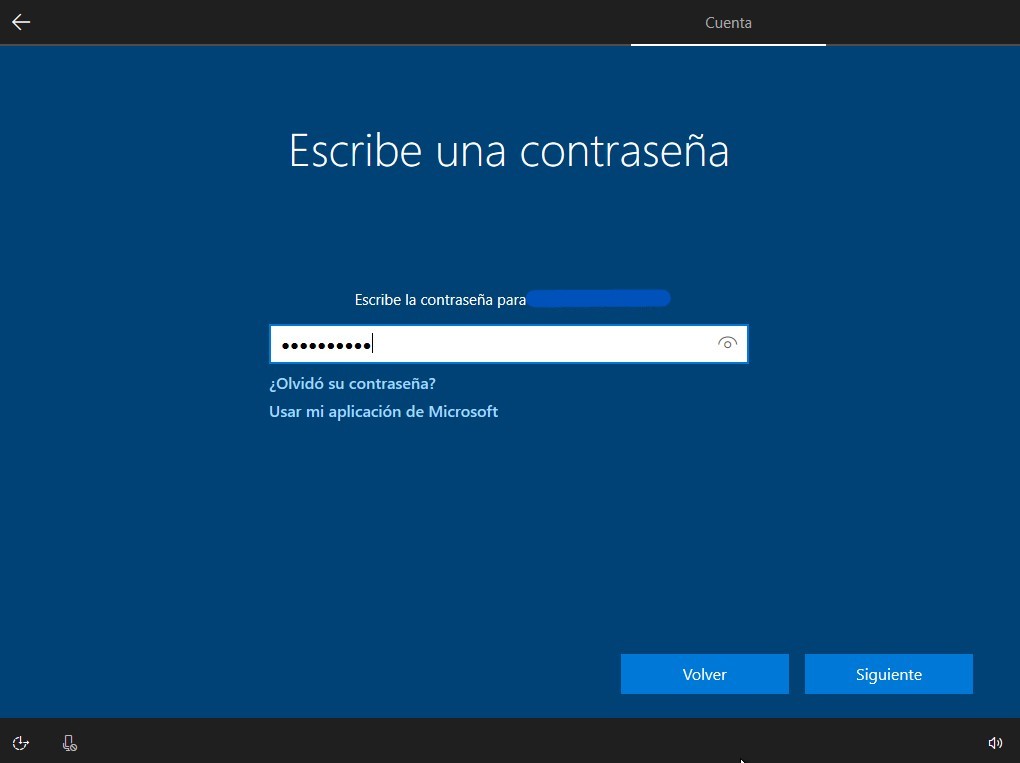Click the "Escribe la contraseña para" label
This screenshot has width=1020, height=763.
coord(440,300)
